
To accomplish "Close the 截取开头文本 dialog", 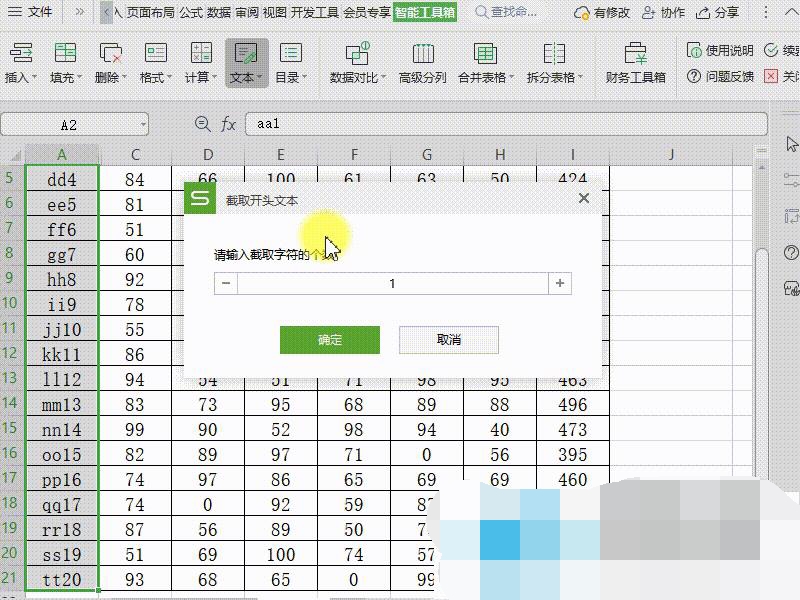I will (584, 199).
